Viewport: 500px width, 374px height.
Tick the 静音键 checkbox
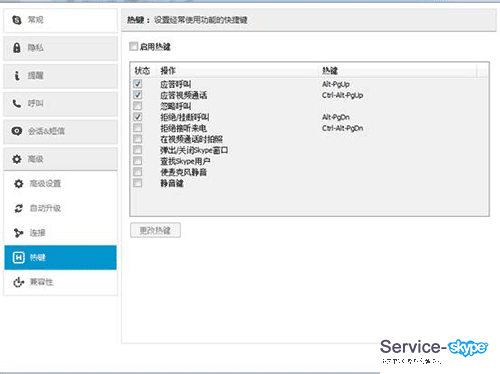tap(137, 183)
